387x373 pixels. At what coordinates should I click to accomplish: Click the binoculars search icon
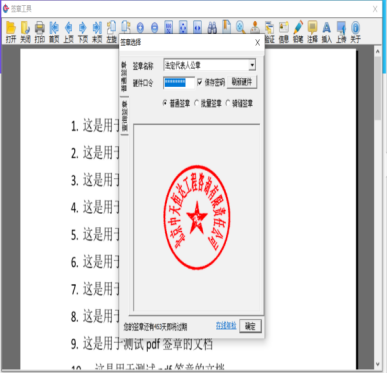pyautogui.click(x=212, y=28)
